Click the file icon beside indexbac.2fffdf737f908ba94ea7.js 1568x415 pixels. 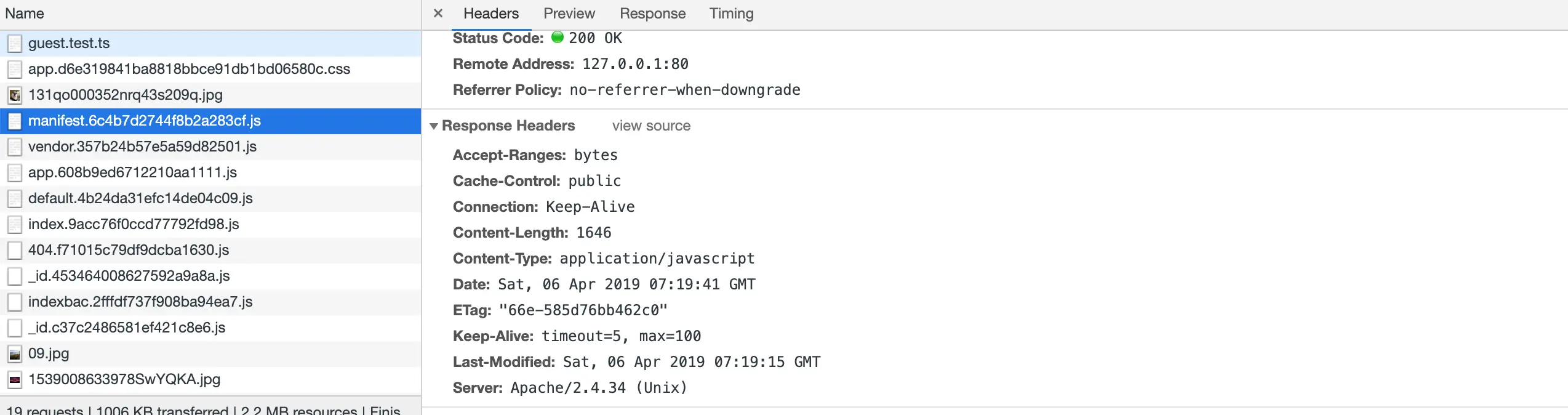(15, 302)
